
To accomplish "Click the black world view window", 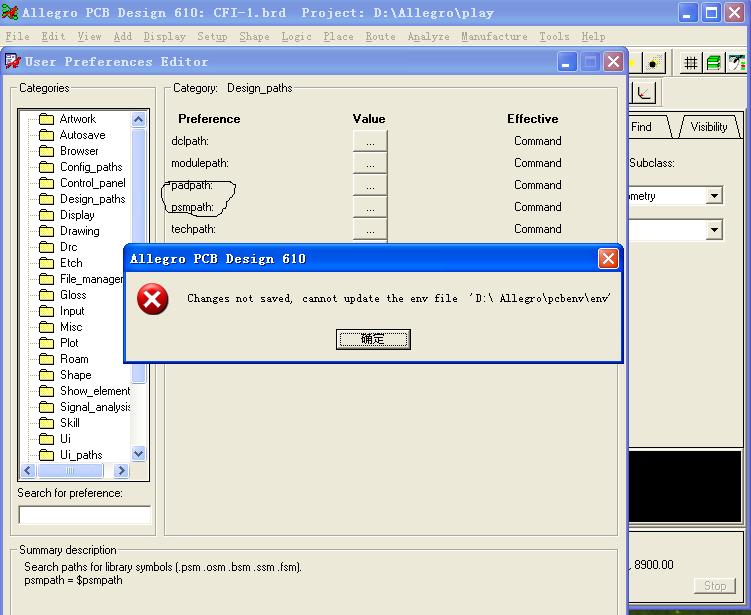I will click(685, 486).
